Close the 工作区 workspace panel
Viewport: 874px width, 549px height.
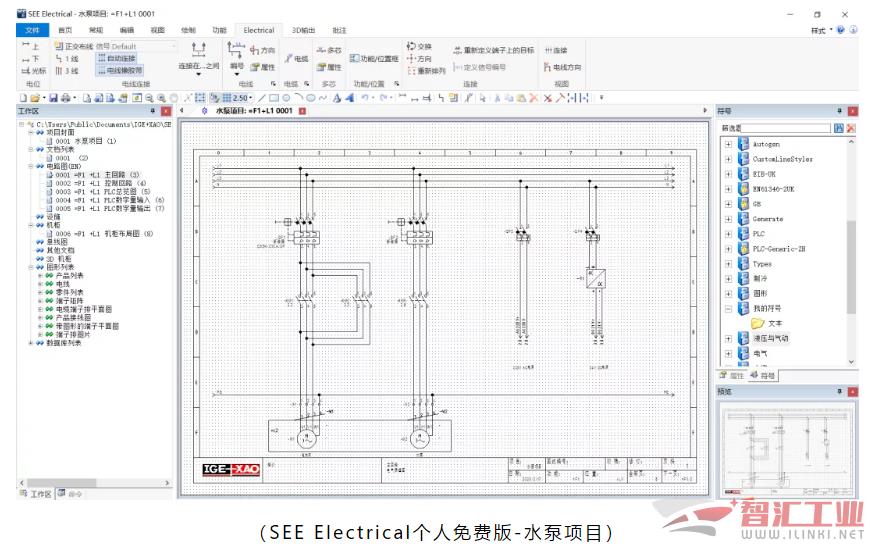point(166,111)
